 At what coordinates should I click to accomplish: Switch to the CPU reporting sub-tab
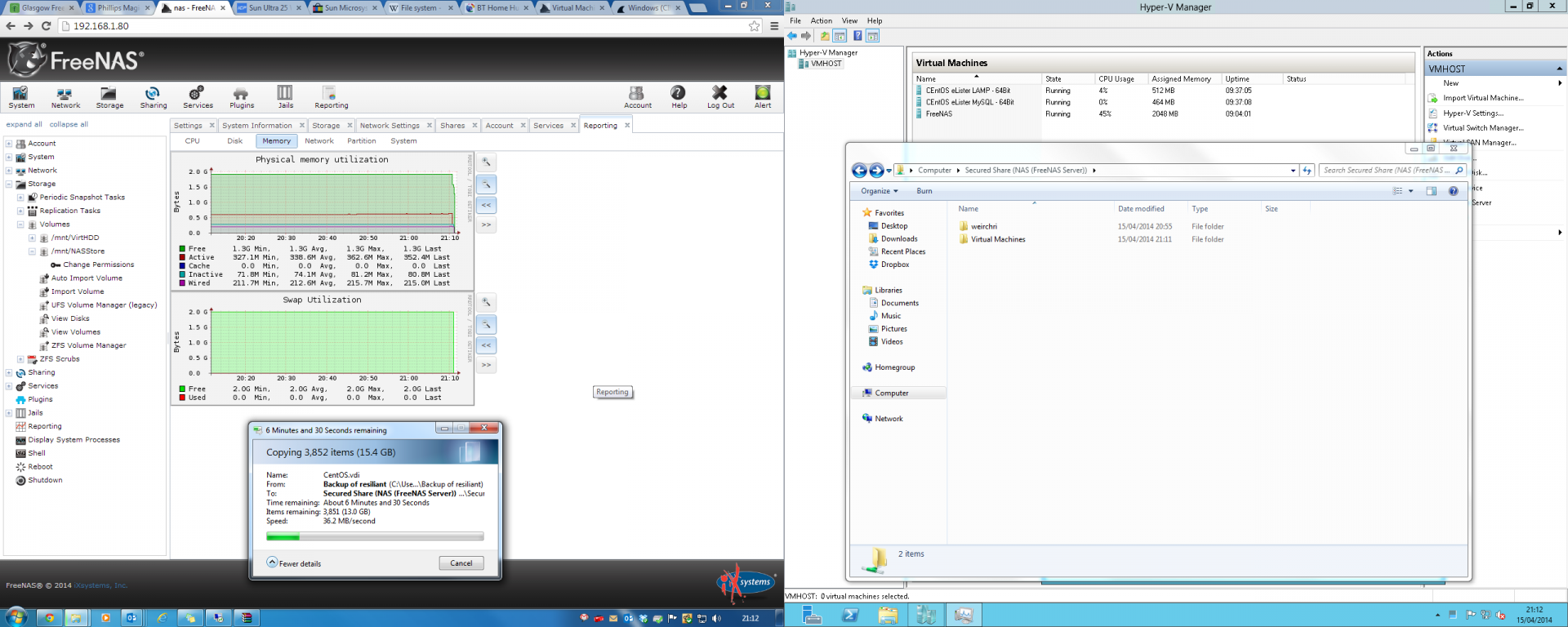pyautogui.click(x=193, y=141)
